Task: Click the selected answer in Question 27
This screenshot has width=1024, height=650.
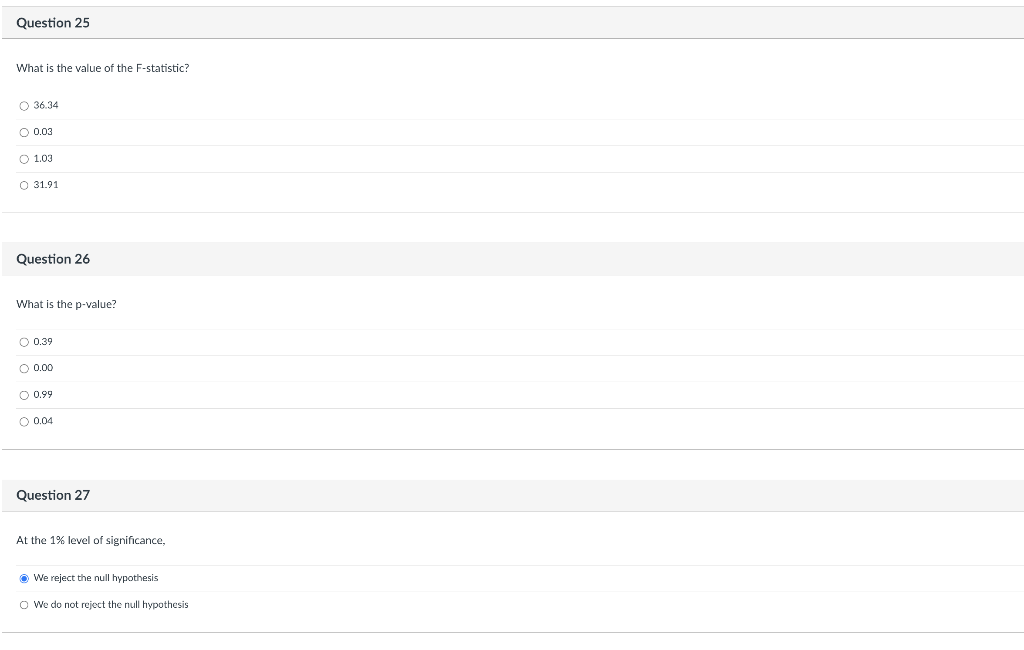Action: coord(95,577)
